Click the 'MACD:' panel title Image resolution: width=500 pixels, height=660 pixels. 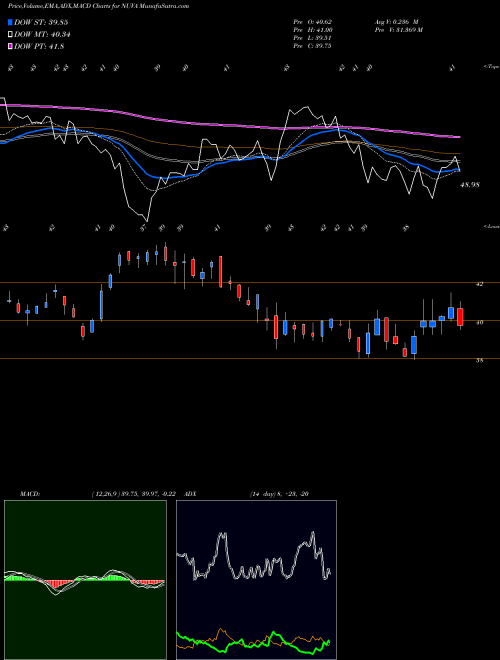(x=29, y=494)
